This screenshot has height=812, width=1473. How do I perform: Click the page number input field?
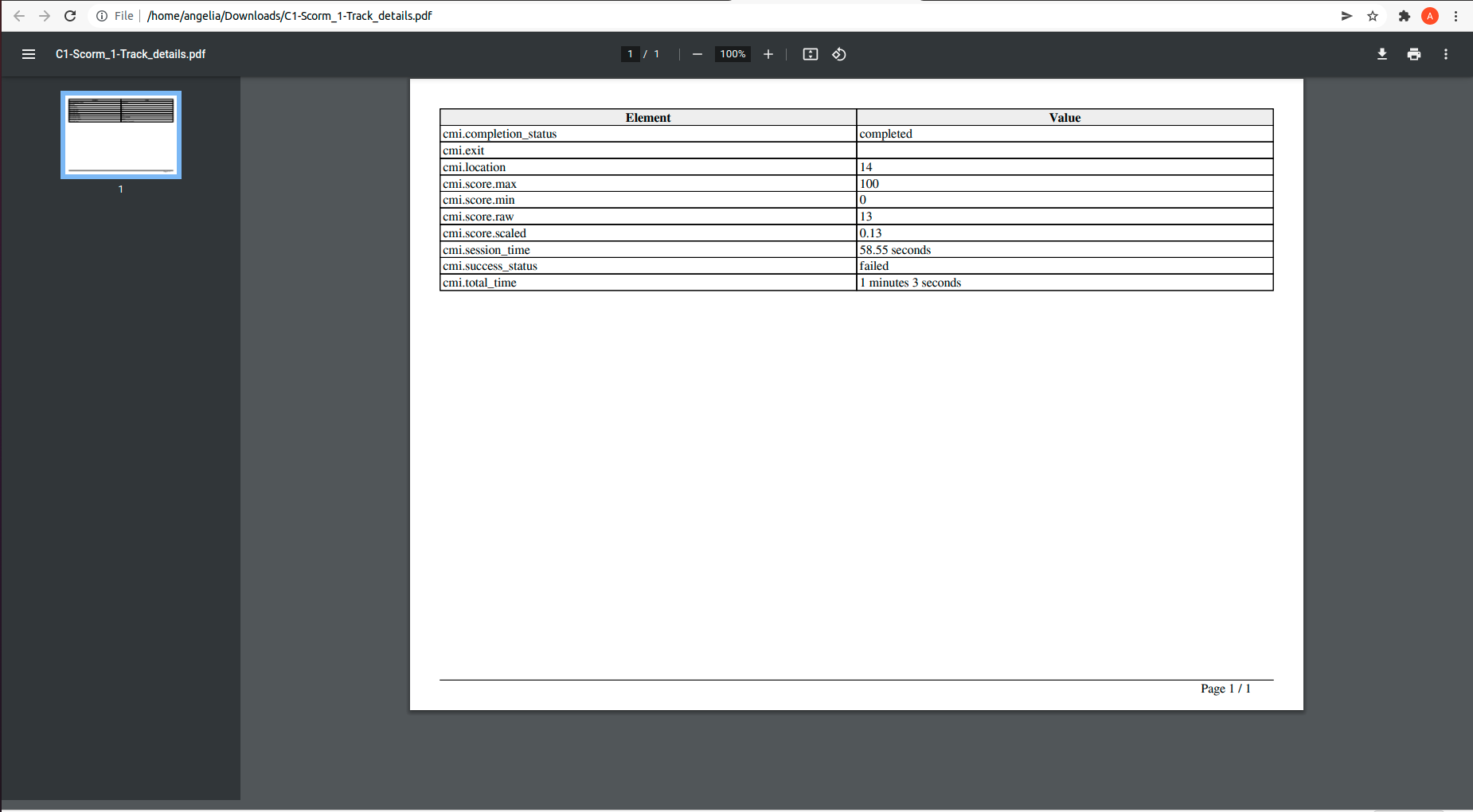[x=630, y=54]
